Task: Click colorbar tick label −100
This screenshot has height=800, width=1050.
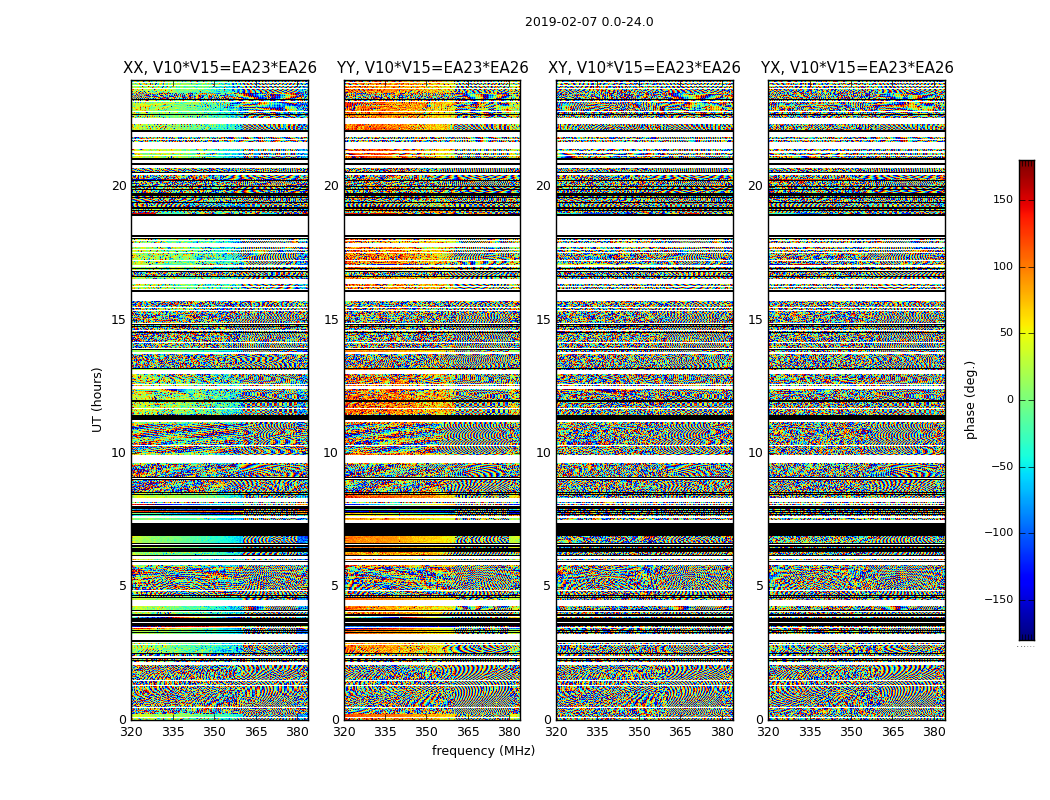Action: coord(998,532)
